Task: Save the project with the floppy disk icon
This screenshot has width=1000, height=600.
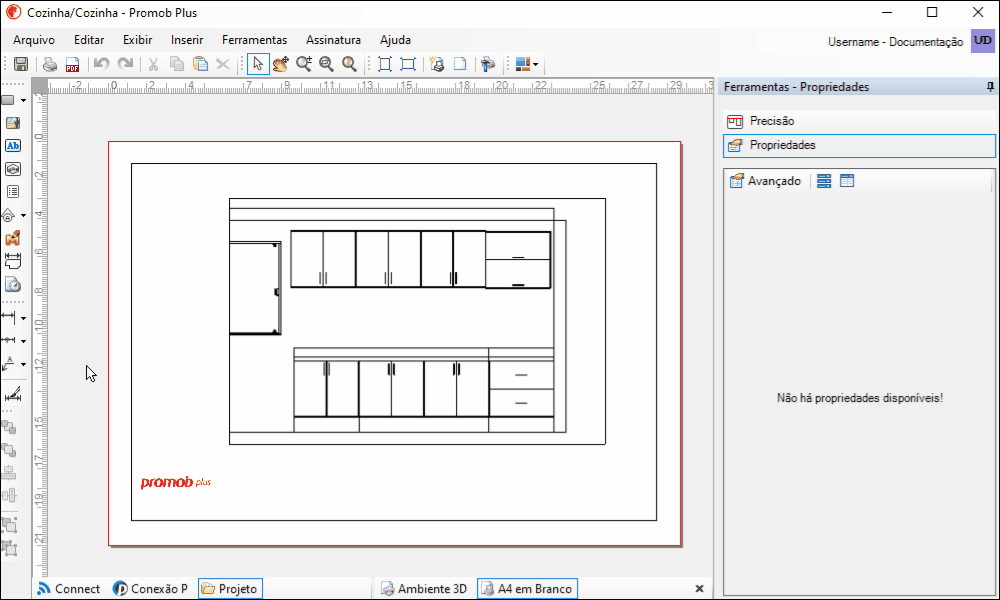Action: click(x=20, y=64)
